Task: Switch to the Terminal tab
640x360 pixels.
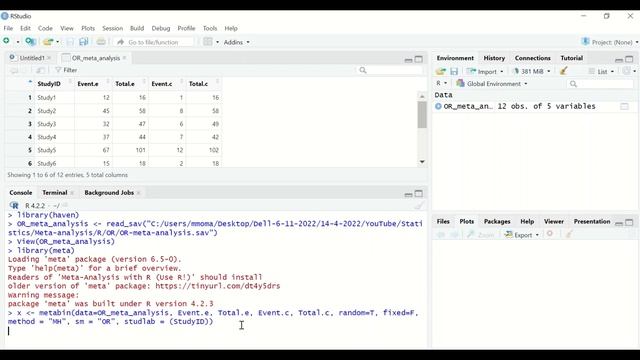Action: 55,193
